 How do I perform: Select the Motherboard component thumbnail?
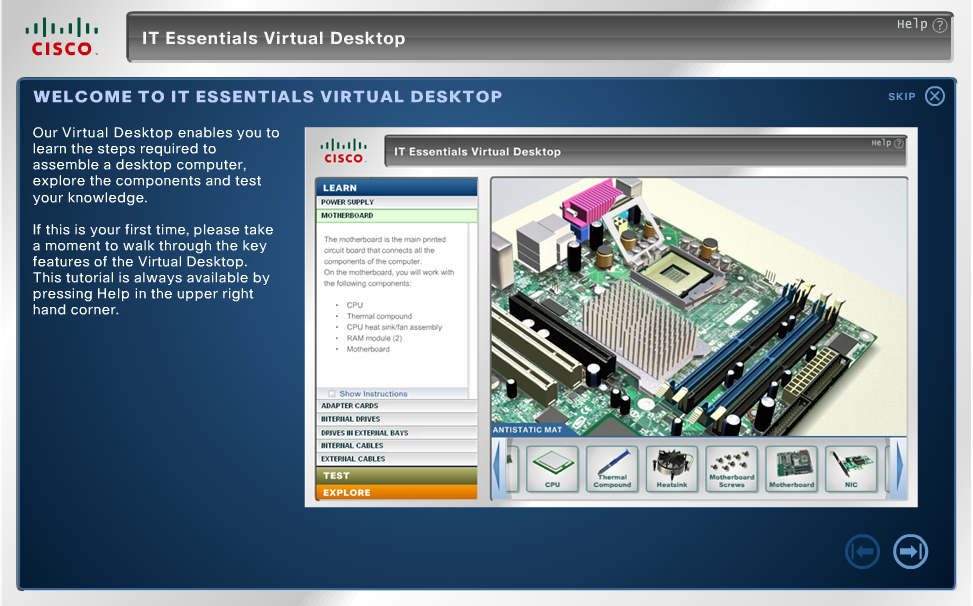point(791,469)
